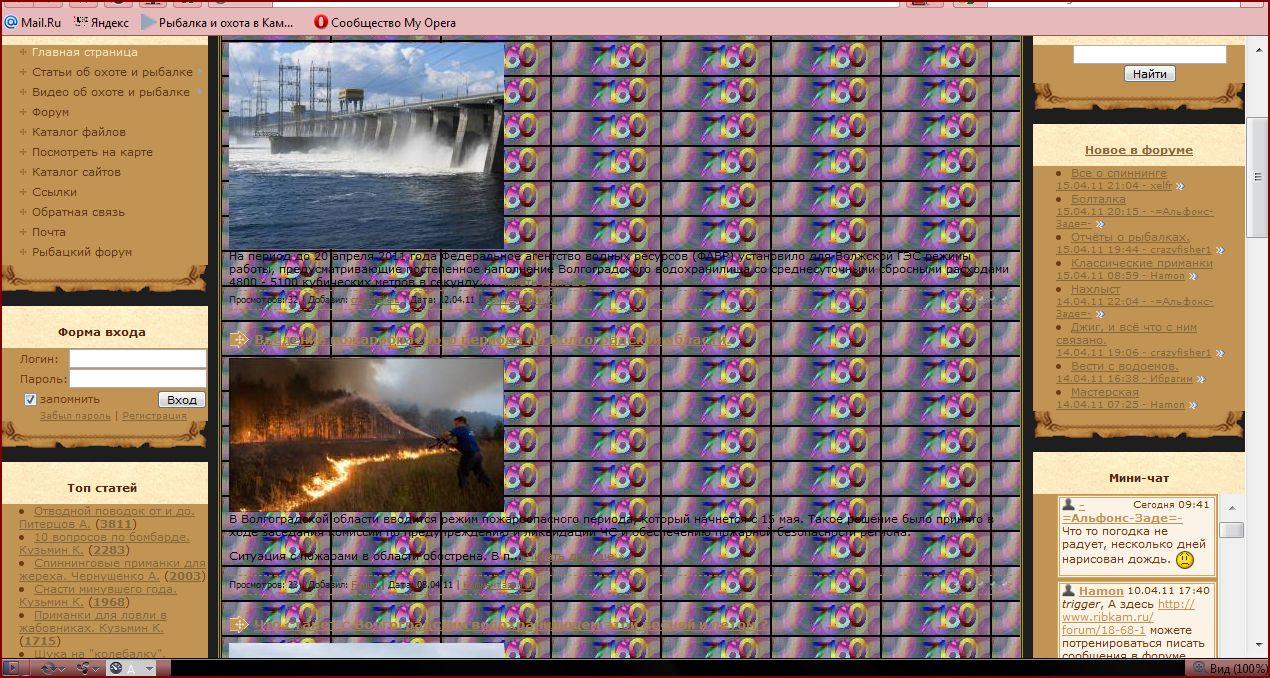Click 'Регистрация' link
This screenshot has width=1270, height=678.
tap(154, 416)
